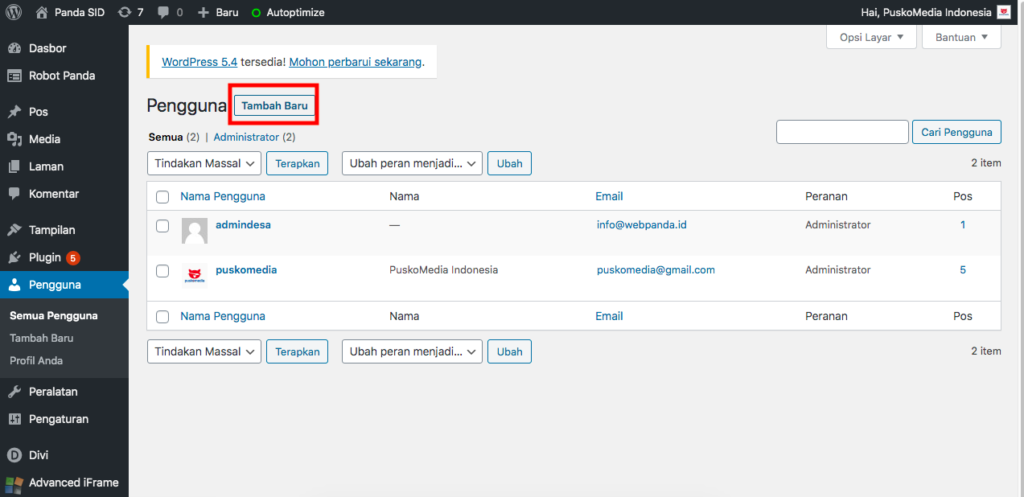
Task: Click the Robot Panda sidebar icon
Action: tap(14, 76)
